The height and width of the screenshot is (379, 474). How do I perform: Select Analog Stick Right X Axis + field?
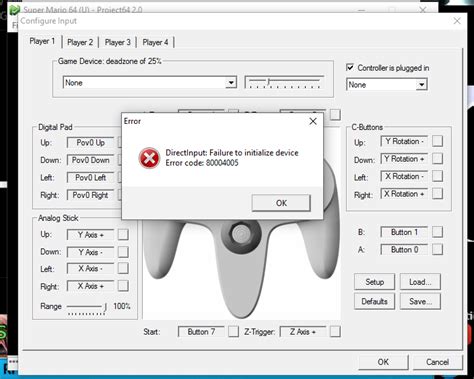[90, 286]
